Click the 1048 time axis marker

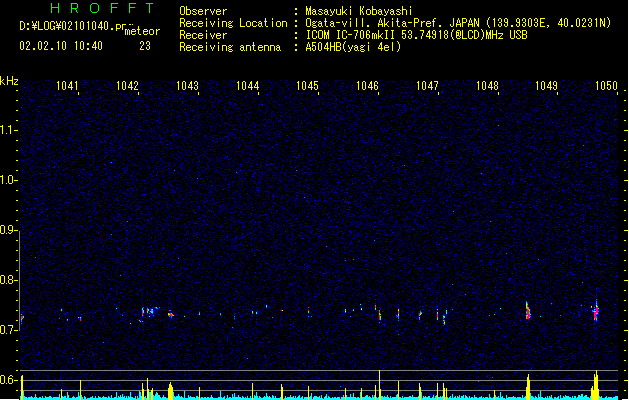(x=487, y=86)
